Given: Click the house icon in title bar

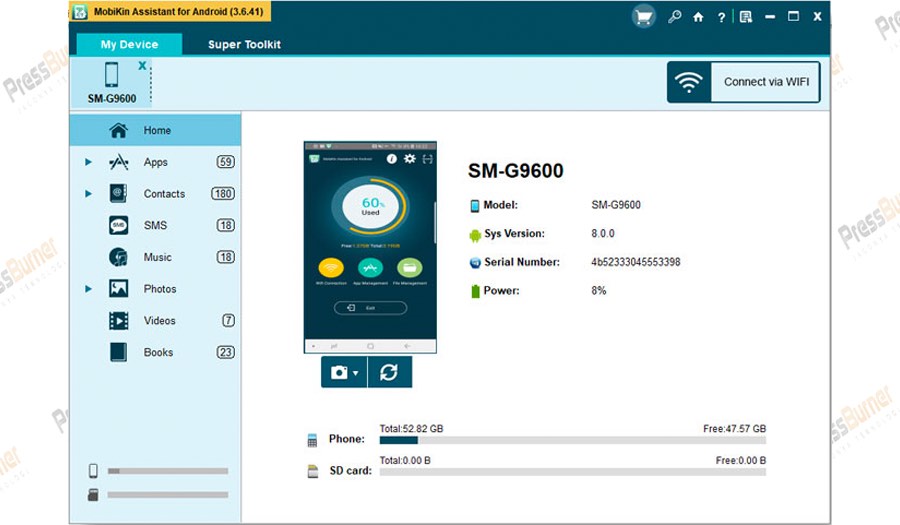Looking at the screenshot, I should click(x=698, y=17).
